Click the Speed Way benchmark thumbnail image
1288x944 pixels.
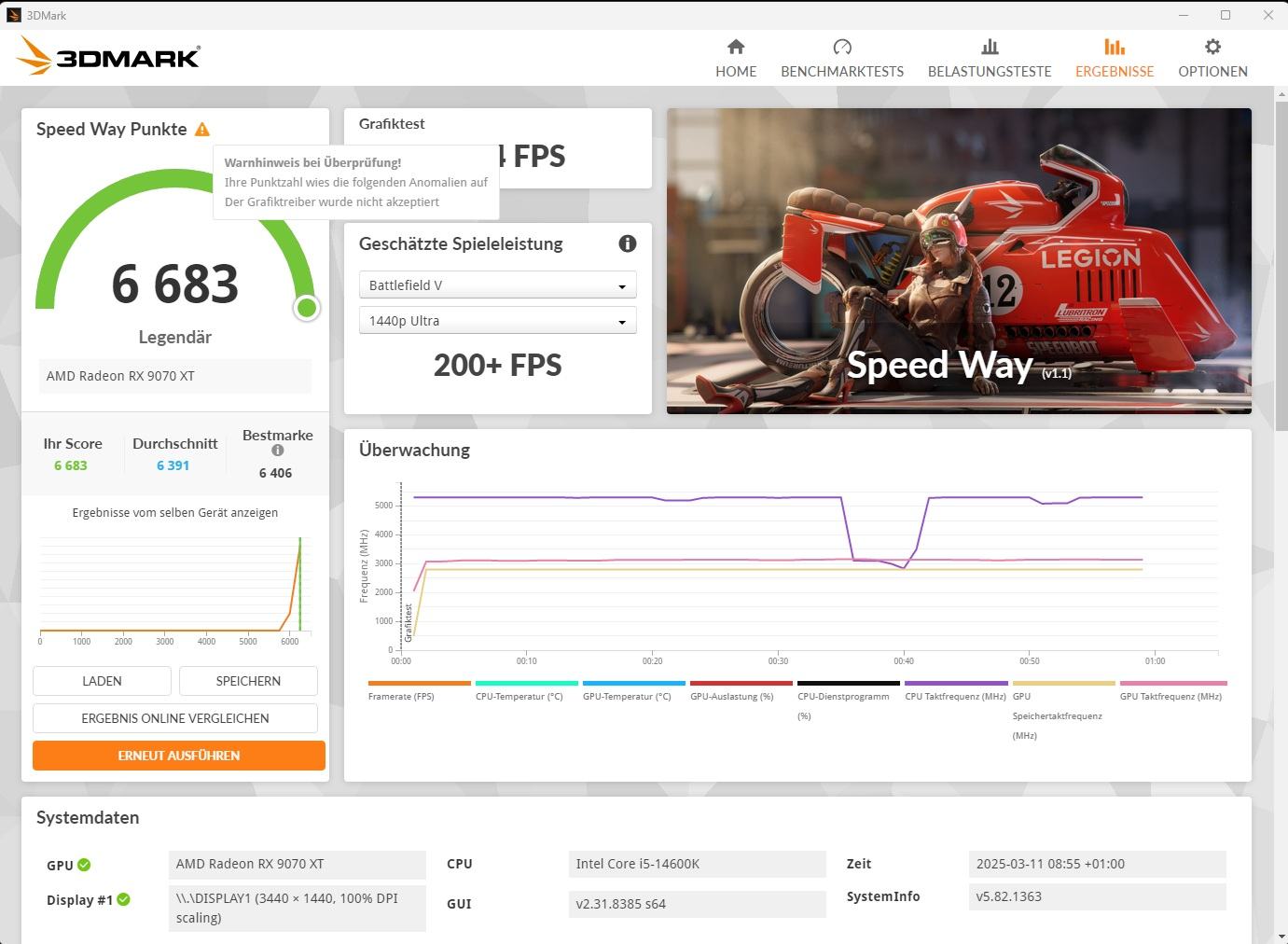(x=959, y=261)
